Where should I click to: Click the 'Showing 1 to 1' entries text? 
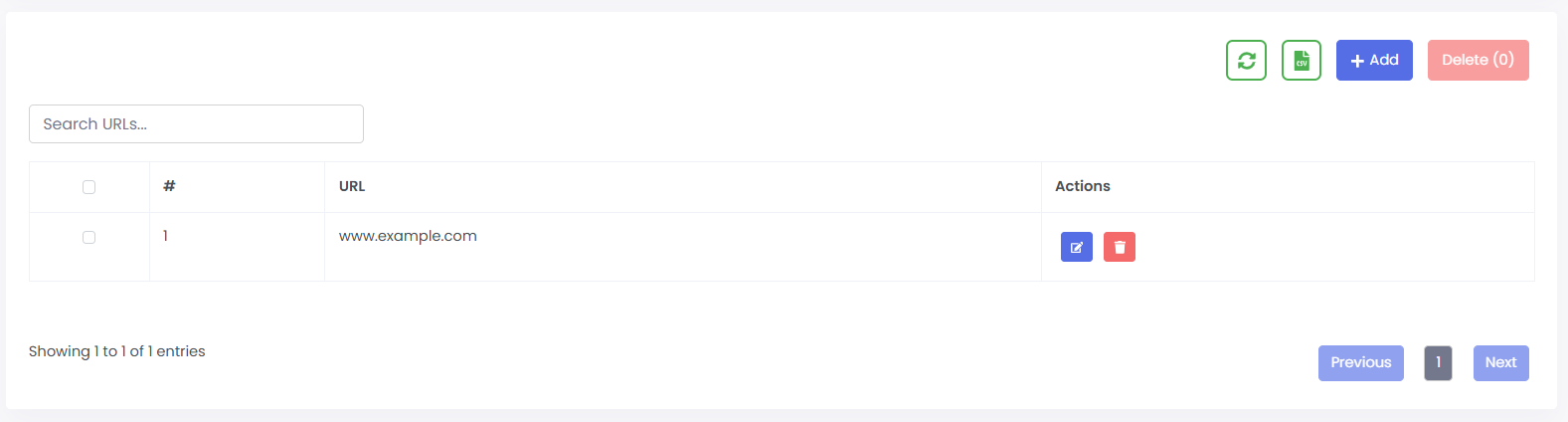(x=117, y=351)
